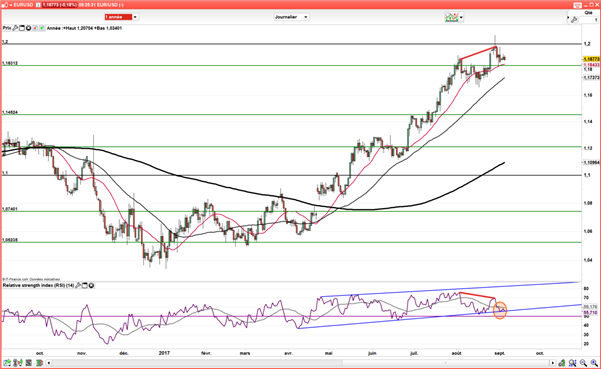The height and width of the screenshot is (369, 601).
Task: Click the Qté quantity input field
Action: 589,20
